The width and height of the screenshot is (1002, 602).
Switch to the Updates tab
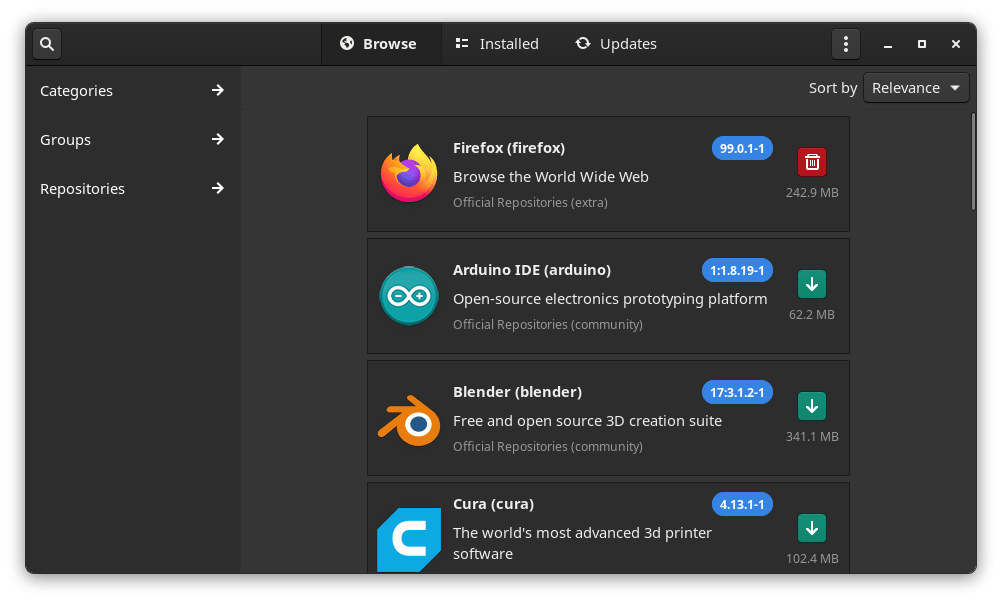(x=616, y=44)
